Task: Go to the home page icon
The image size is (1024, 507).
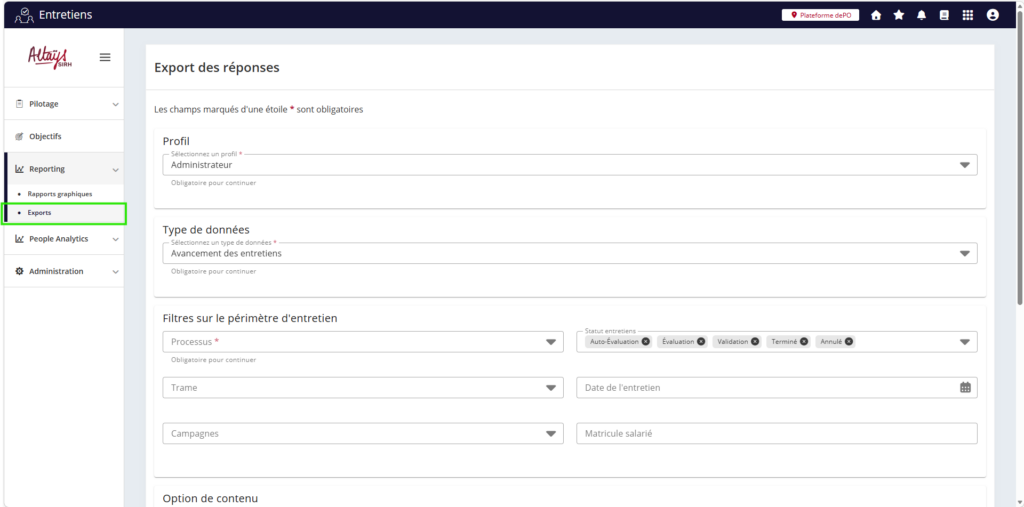Action: [876, 15]
